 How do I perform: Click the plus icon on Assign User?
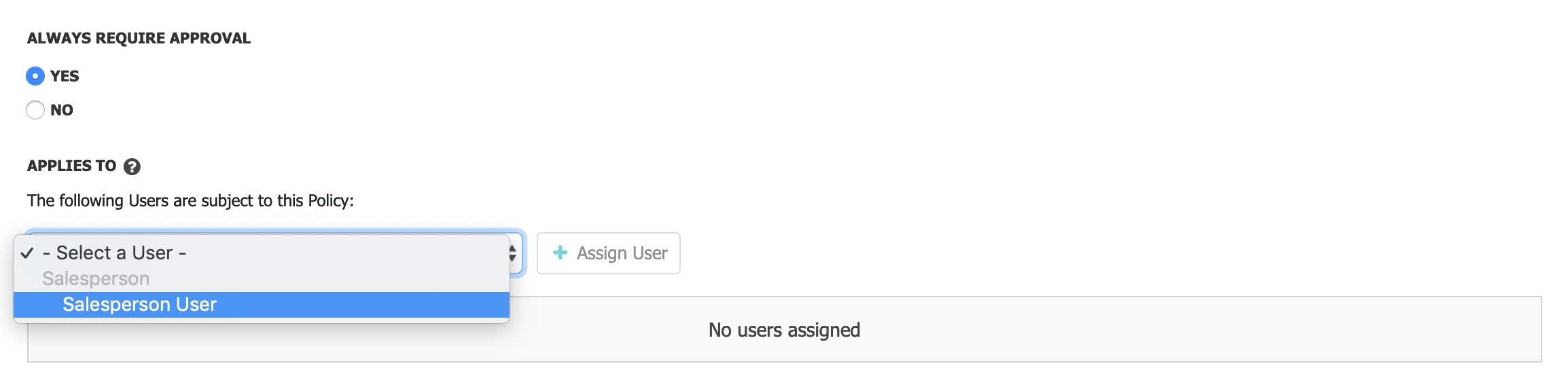click(x=560, y=253)
